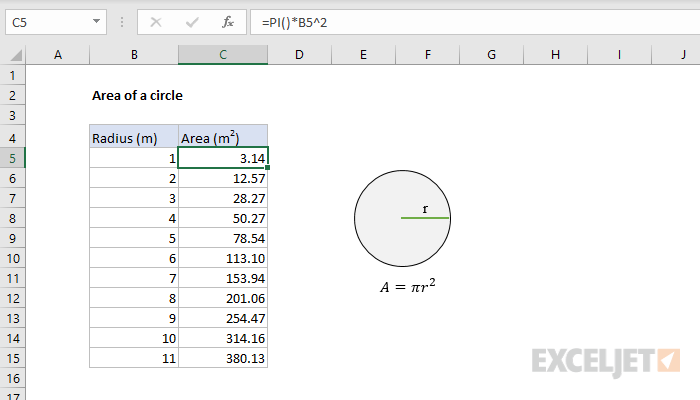Select row 13 header
This screenshot has width=700, height=400.
[x=12, y=318]
